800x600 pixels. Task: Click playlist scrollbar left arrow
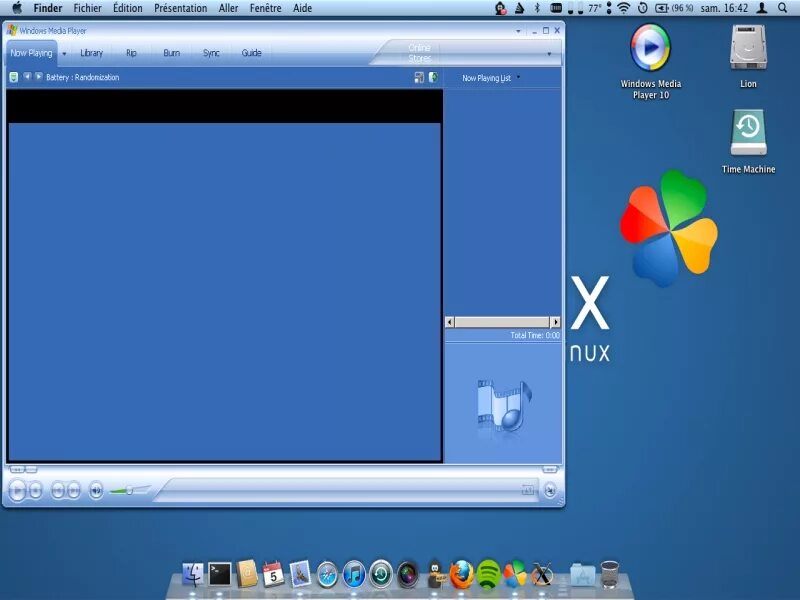449,322
